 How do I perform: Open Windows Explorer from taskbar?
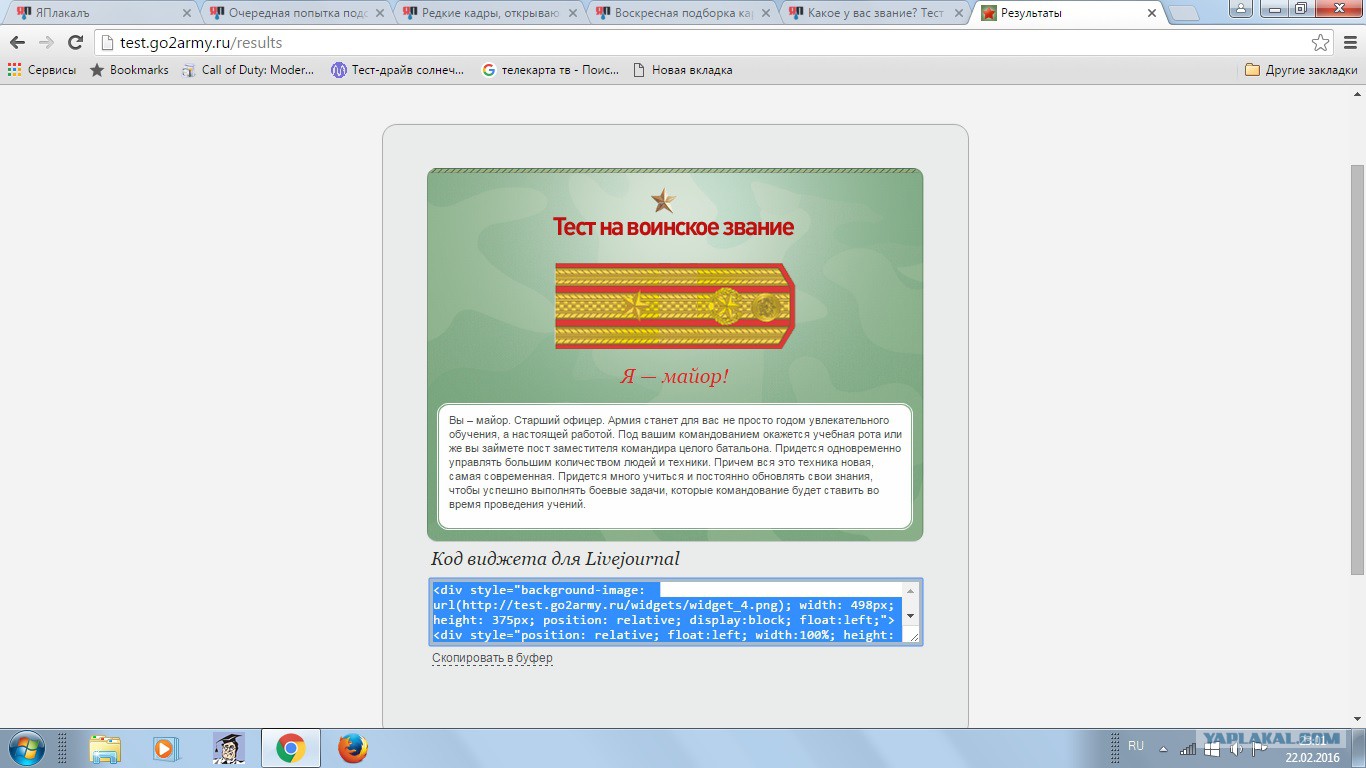click(x=105, y=748)
